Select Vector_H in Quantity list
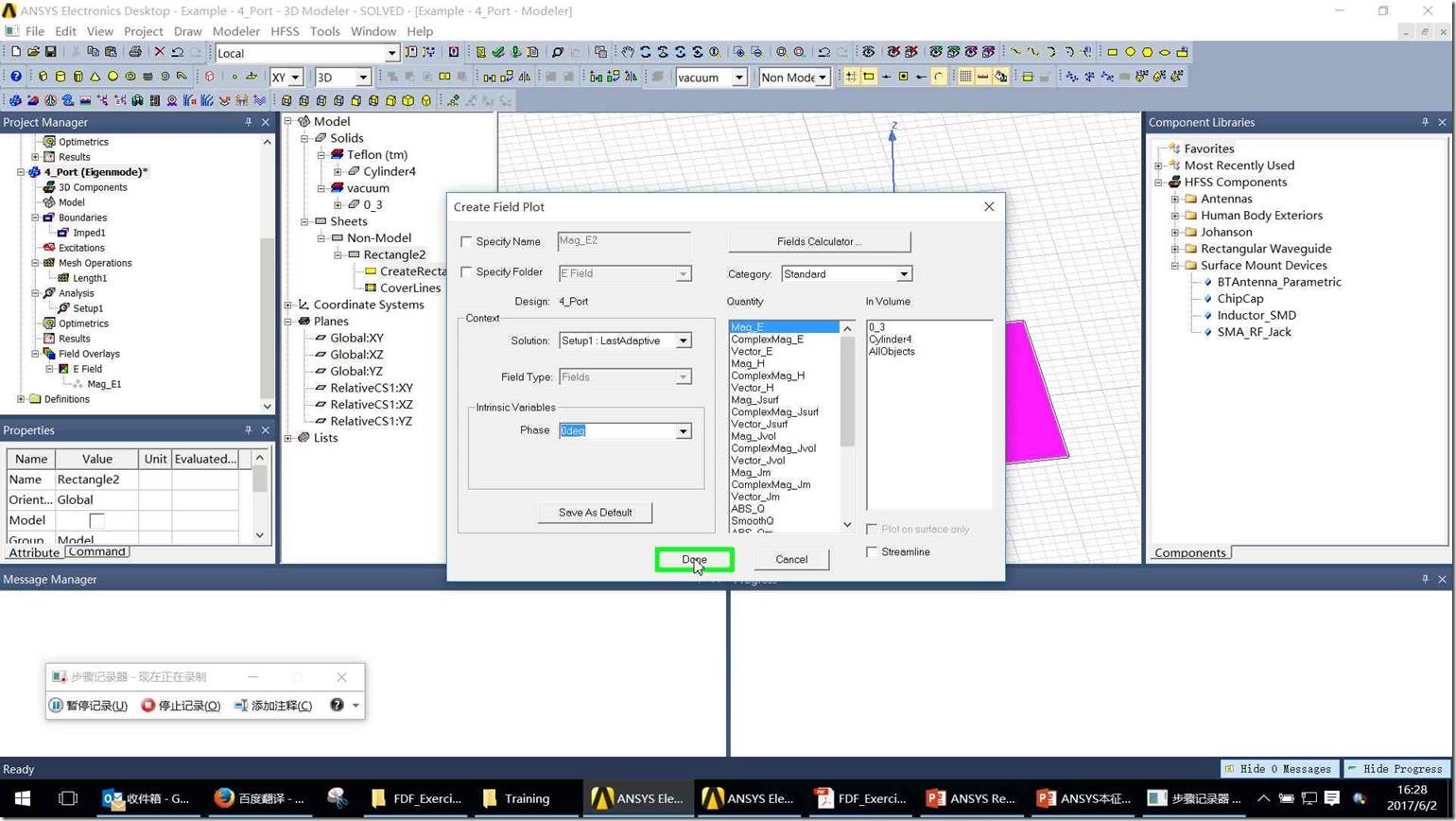Image resolution: width=1456 pixels, height=821 pixels. click(x=753, y=388)
